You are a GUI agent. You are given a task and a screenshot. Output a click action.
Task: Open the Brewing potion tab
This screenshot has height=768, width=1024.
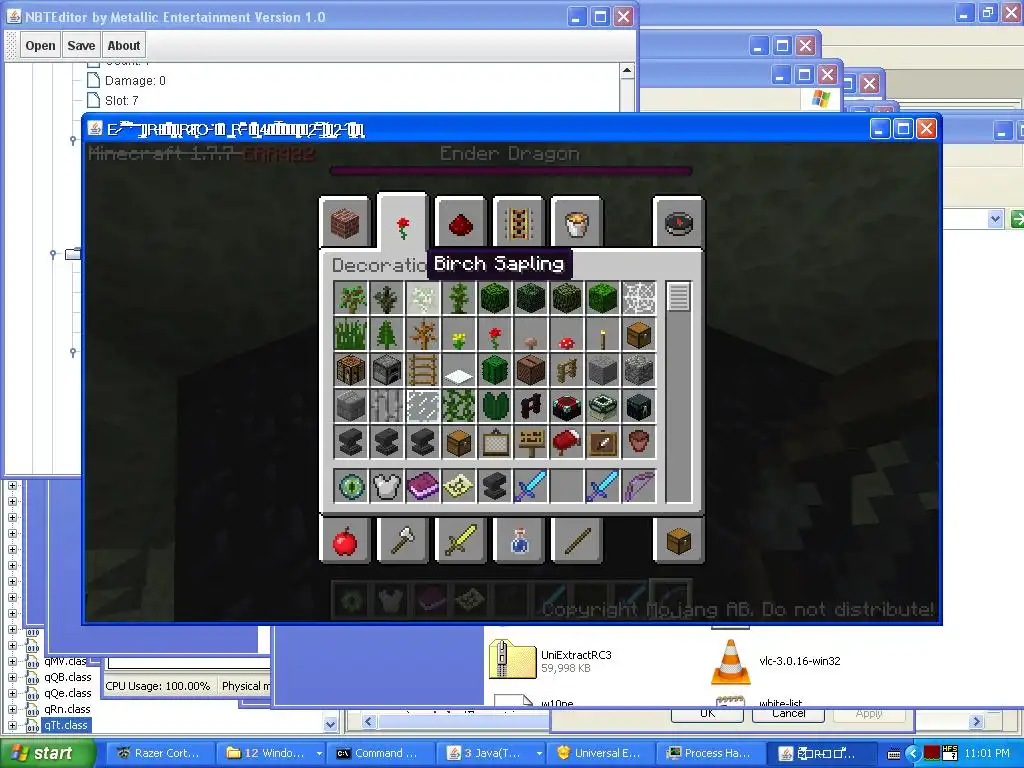tap(519, 539)
